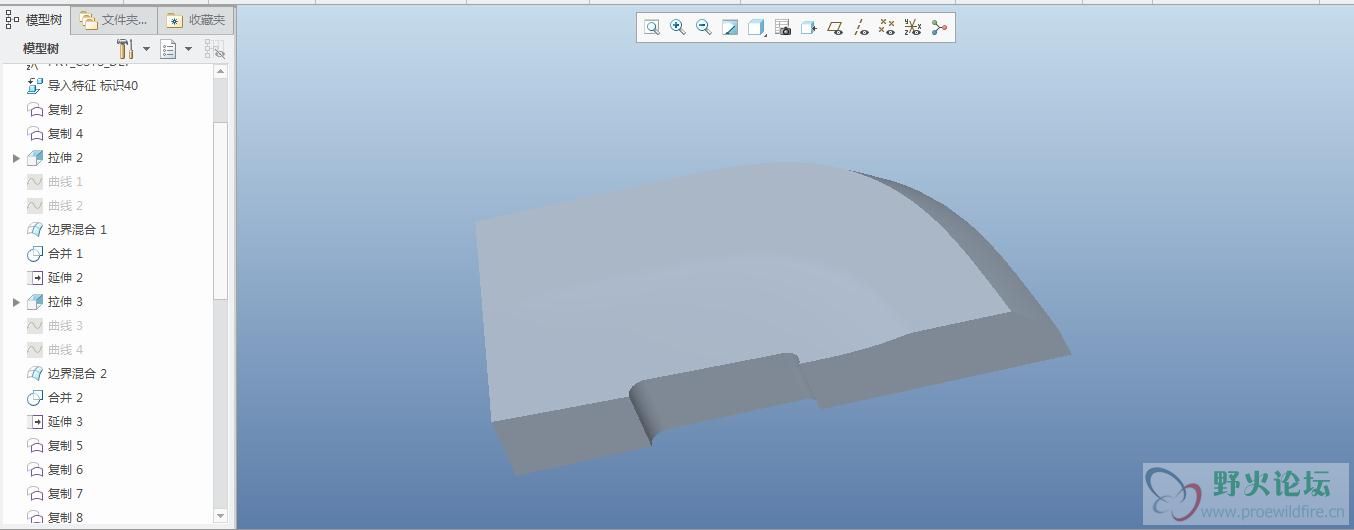Screen dimensions: 1354x530
Task: Click model tree scrollbar up arrow
Action: pyautogui.click(x=221, y=72)
